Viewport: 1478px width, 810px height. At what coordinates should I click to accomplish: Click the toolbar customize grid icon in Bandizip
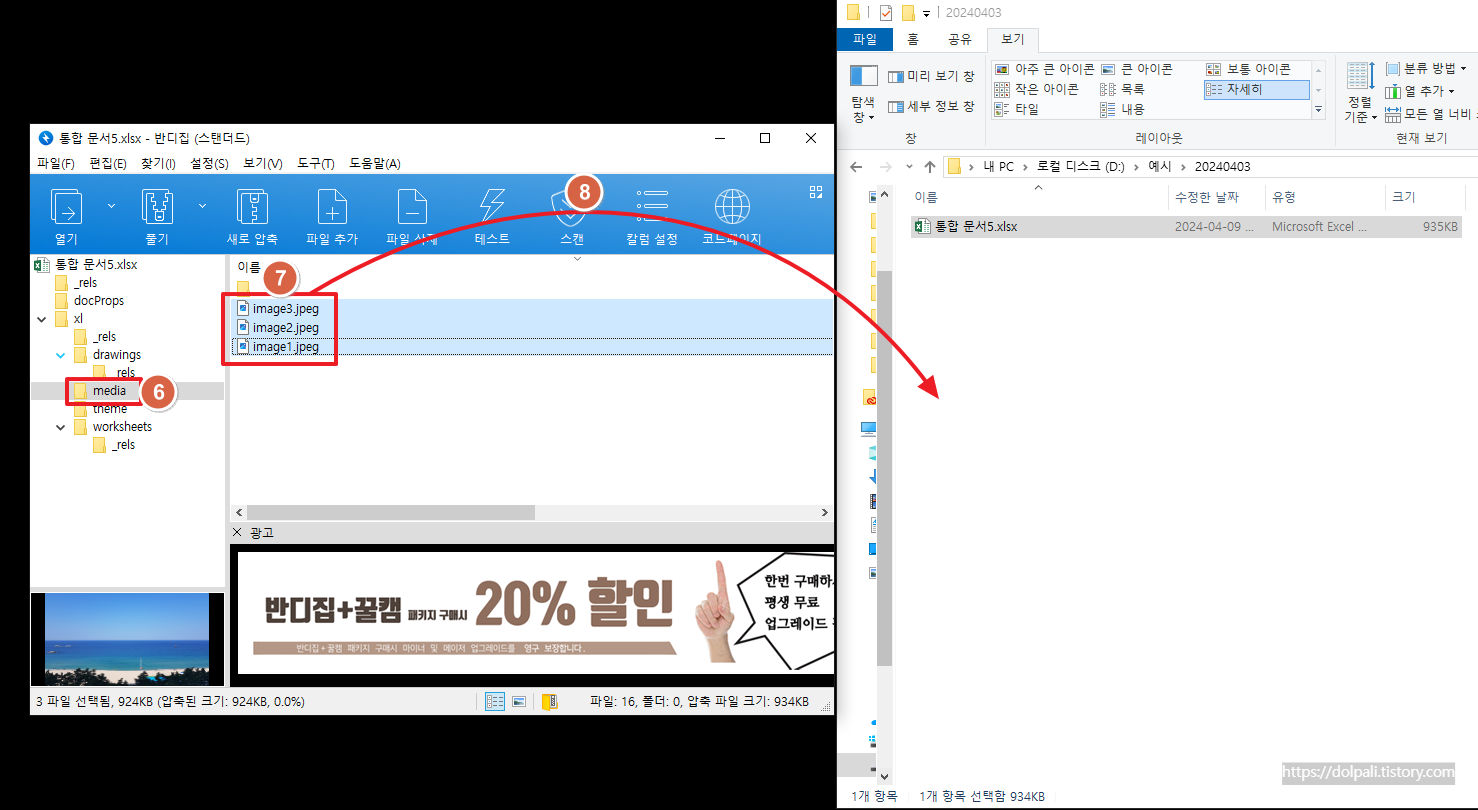click(x=815, y=191)
